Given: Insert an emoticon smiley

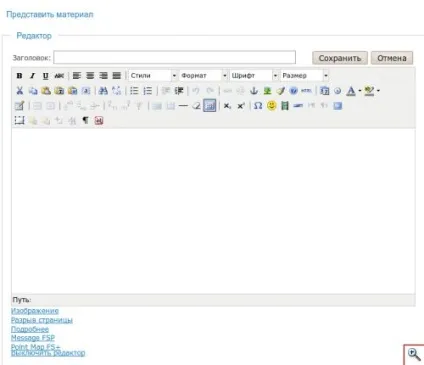Looking at the screenshot, I should [x=272, y=106].
